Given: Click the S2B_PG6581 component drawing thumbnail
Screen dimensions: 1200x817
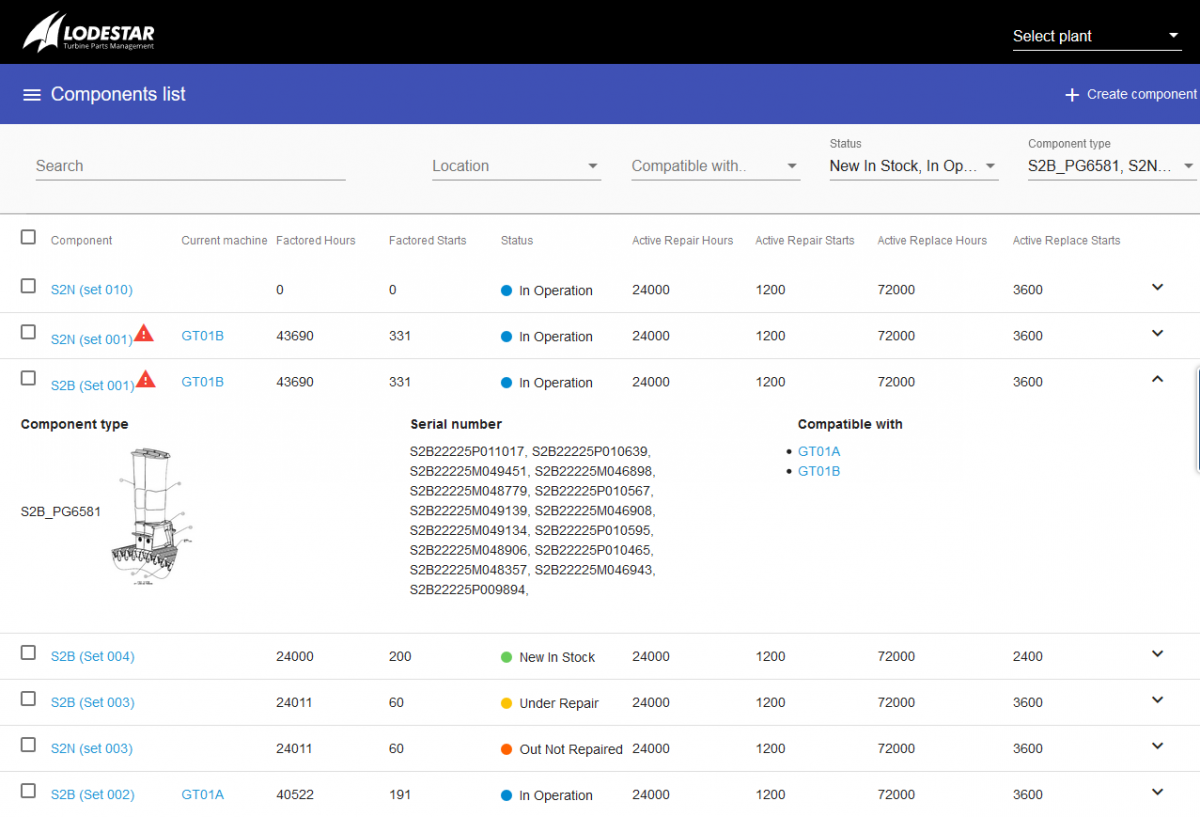Looking at the screenshot, I should (150, 515).
